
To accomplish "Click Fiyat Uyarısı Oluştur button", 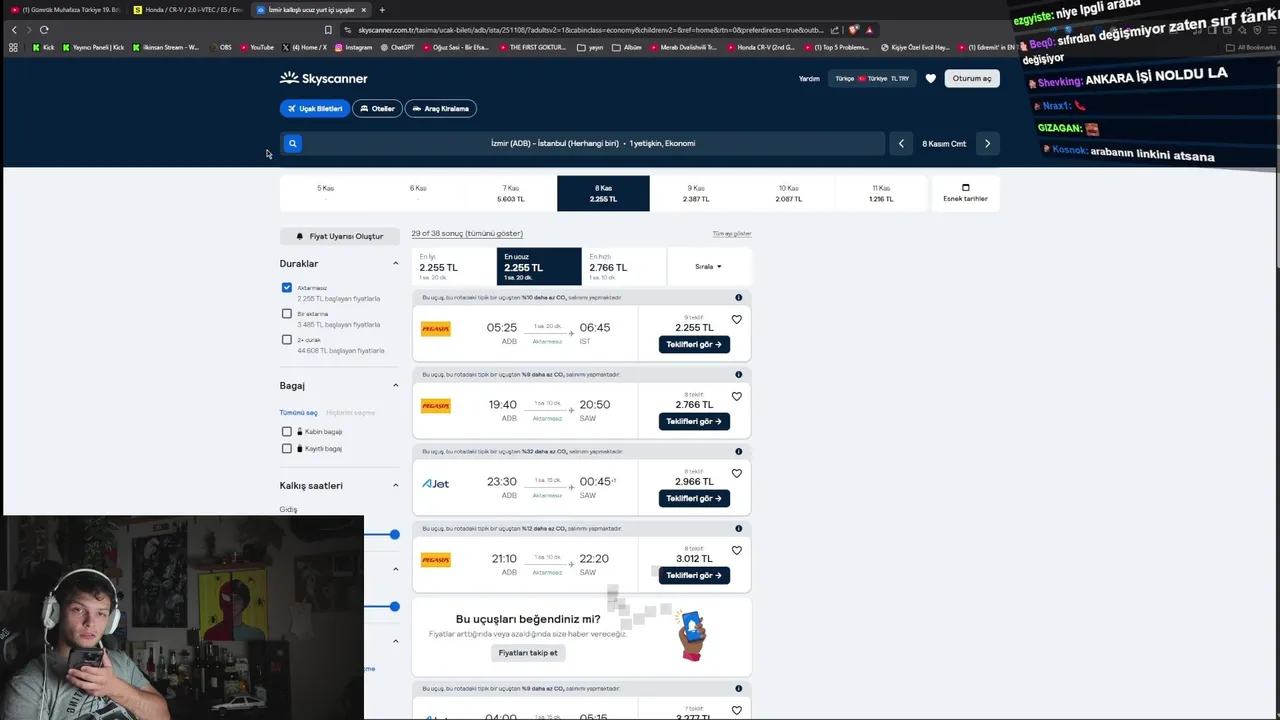I will (x=340, y=236).
